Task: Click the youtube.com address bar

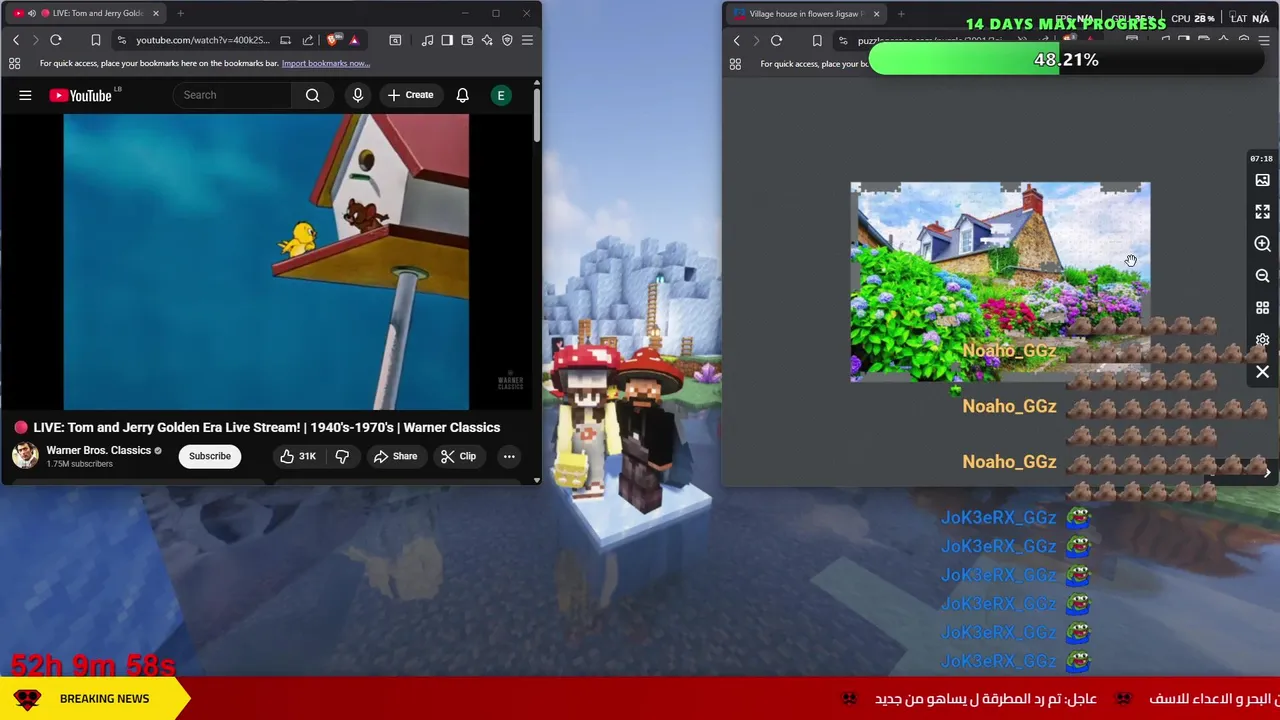Action: (202, 40)
